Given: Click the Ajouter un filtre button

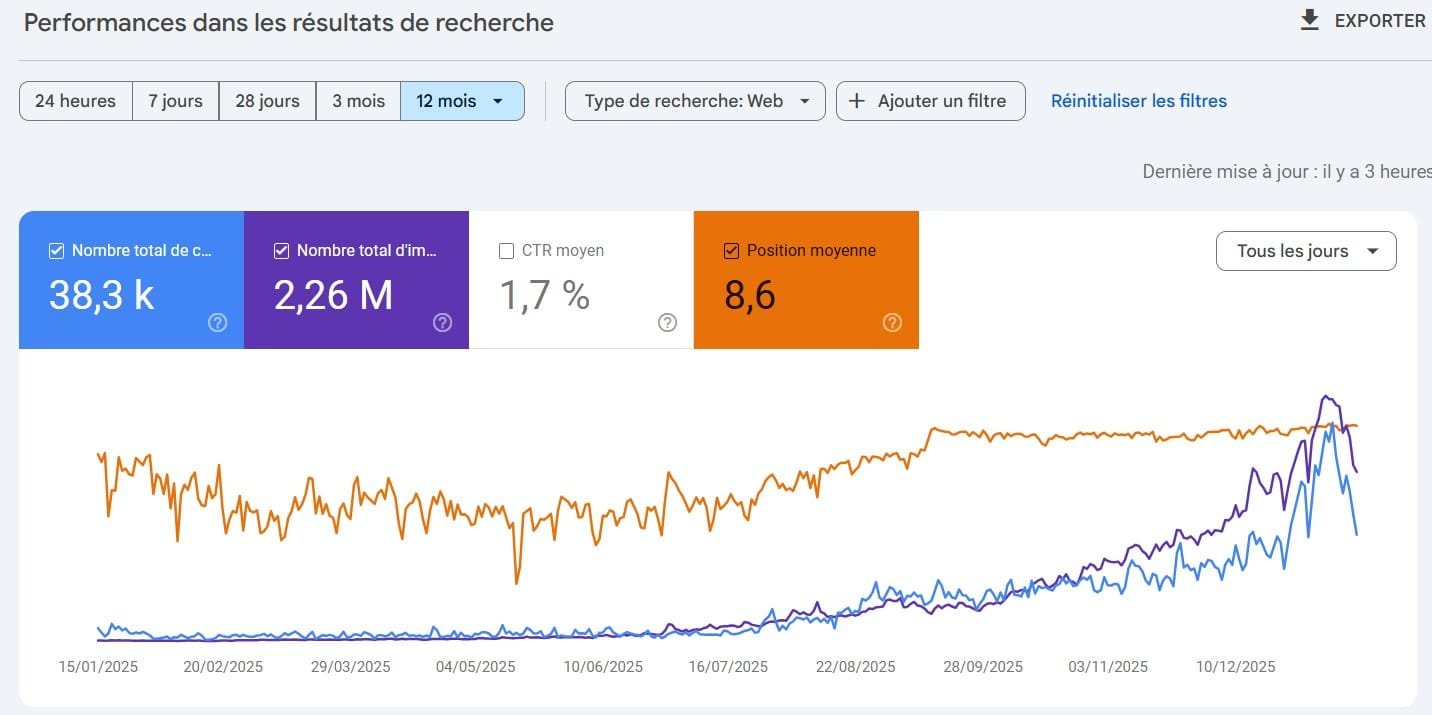Looking at the screenshot, I should pos(930,100).
